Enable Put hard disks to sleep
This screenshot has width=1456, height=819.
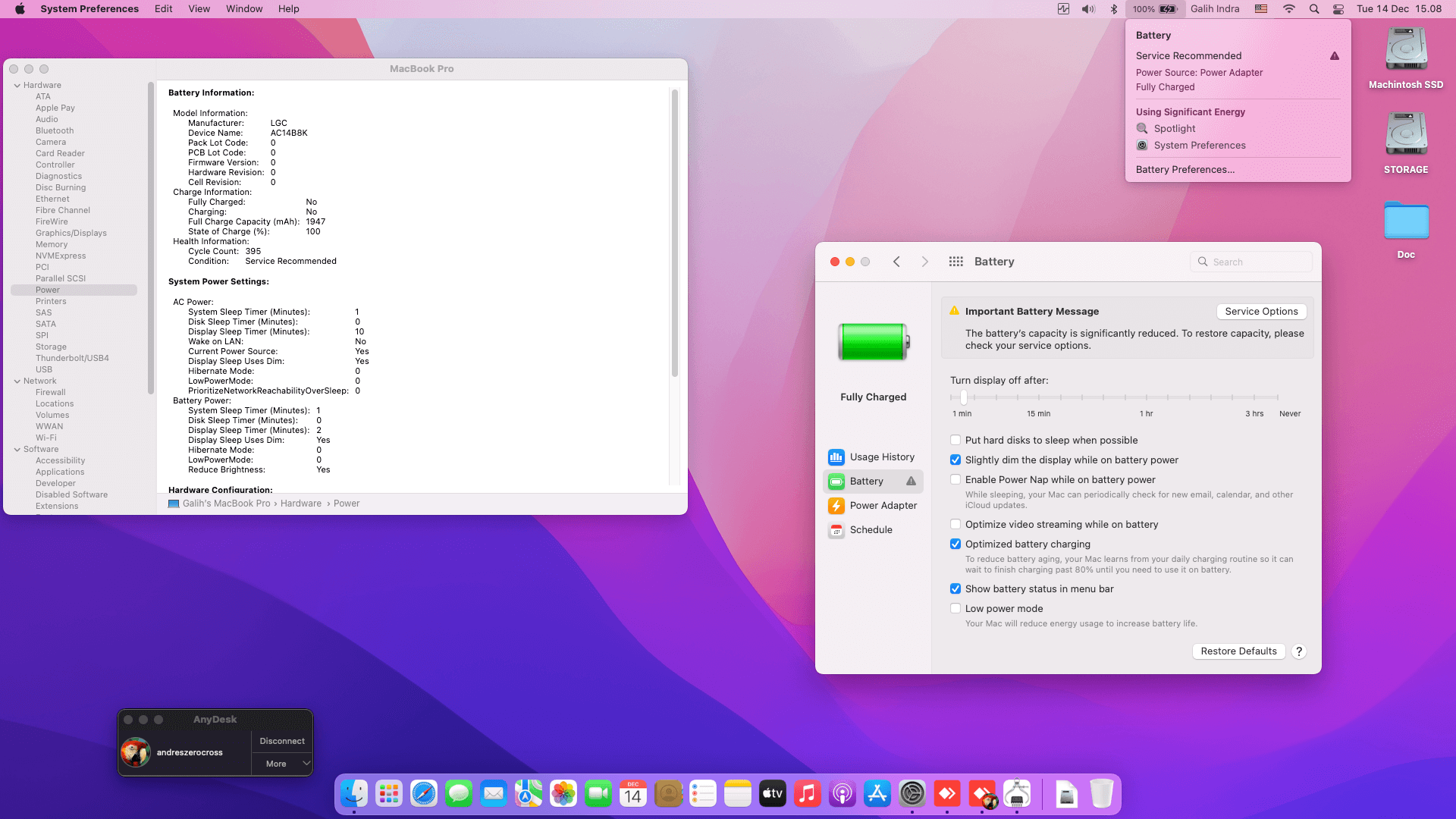tap(955, 440)
